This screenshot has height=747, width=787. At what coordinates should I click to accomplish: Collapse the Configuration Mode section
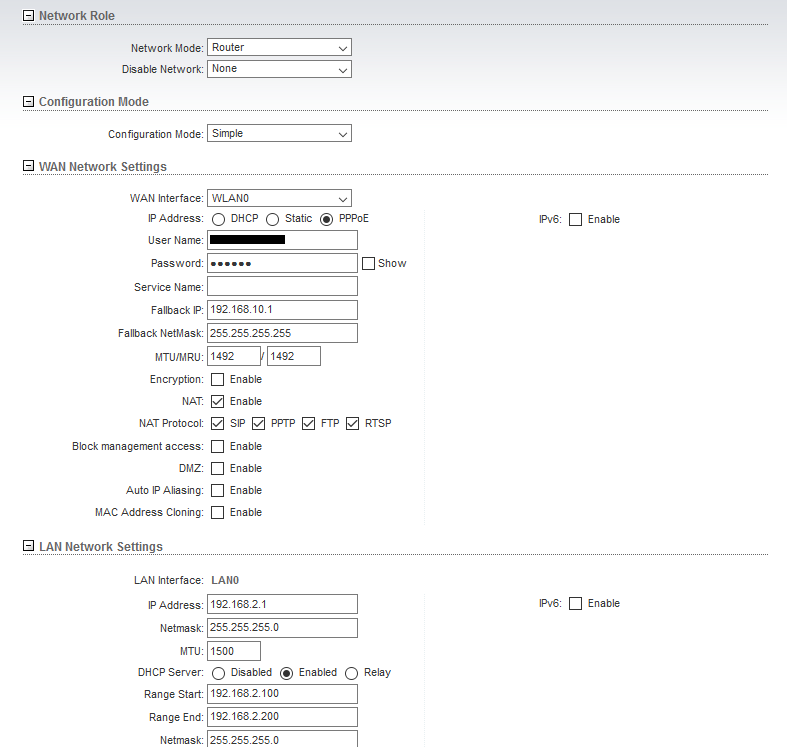(x=29, y=101)
